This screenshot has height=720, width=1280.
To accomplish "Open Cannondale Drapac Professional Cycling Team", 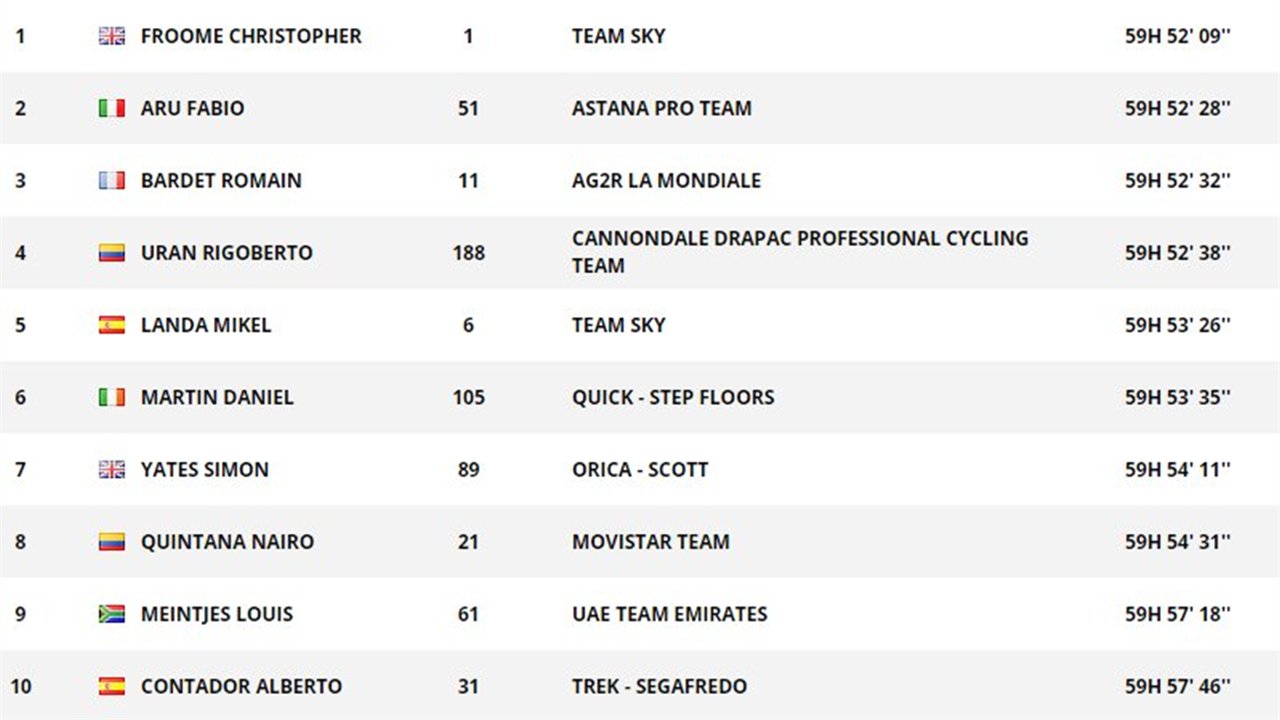I will [x=800, y=252].
